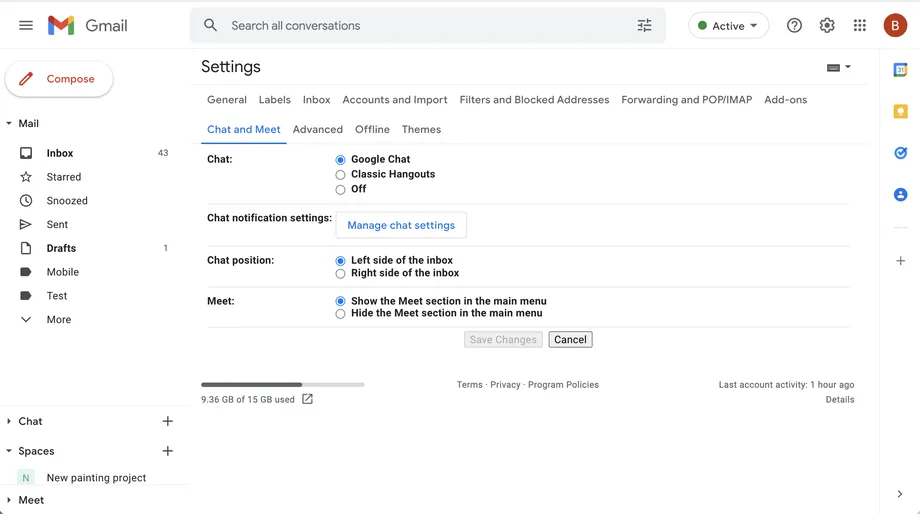920x514 pixels.
Task: Open the account avatar B
Action: pyautogui.click(x=895, y=25)
